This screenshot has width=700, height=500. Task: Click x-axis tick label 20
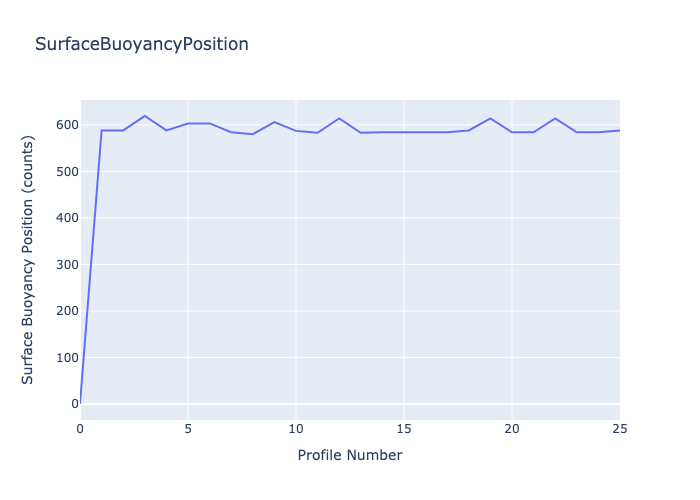(x=512, y=428)
